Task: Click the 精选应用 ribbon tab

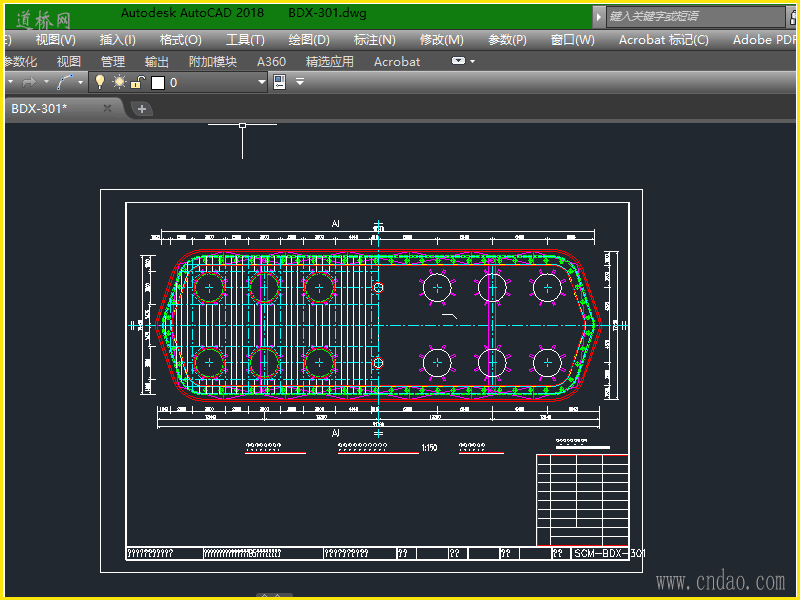Action: pyautogui.click(x=329, y=61)
